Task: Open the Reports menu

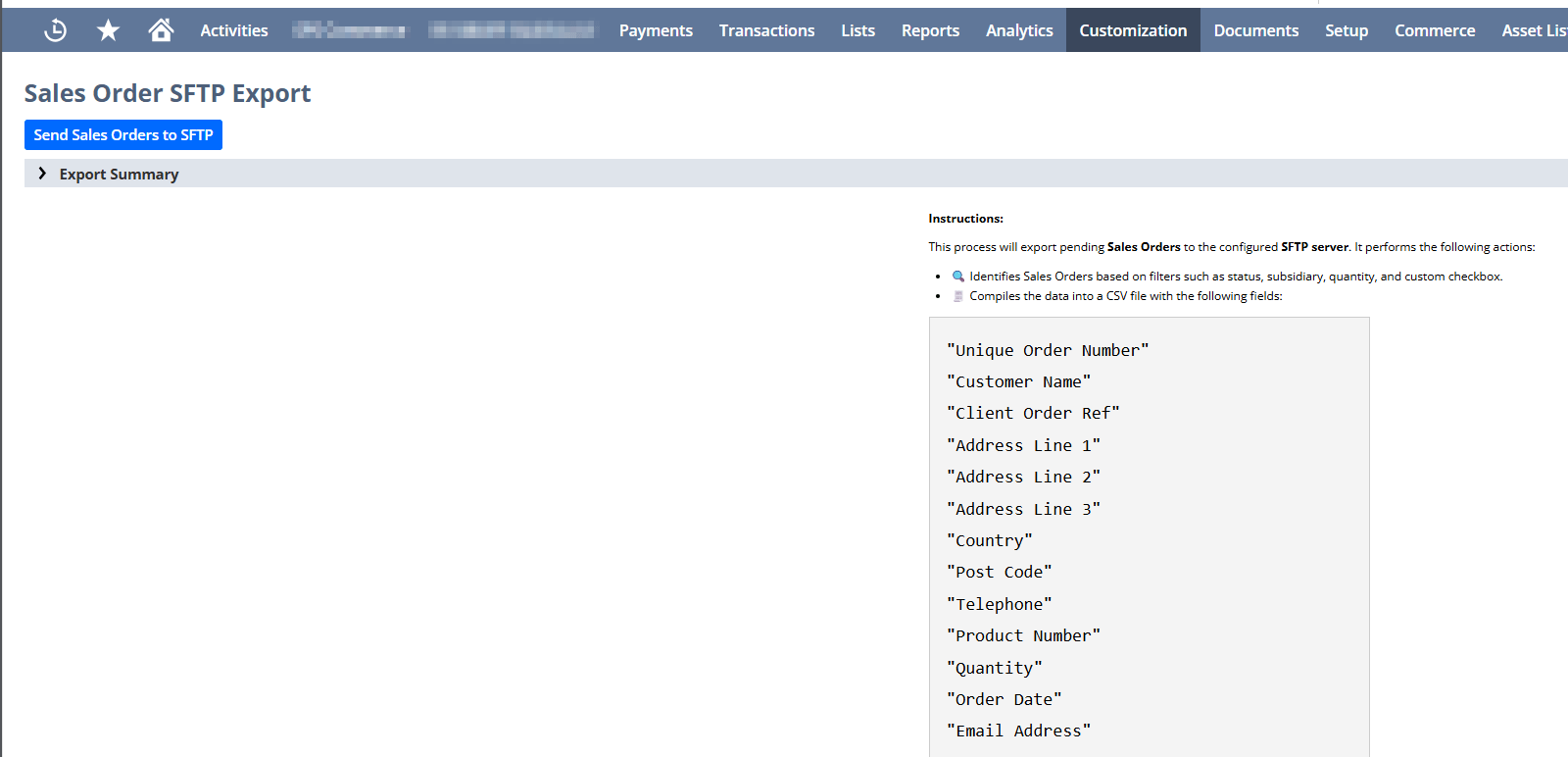Action: point(930,30)
